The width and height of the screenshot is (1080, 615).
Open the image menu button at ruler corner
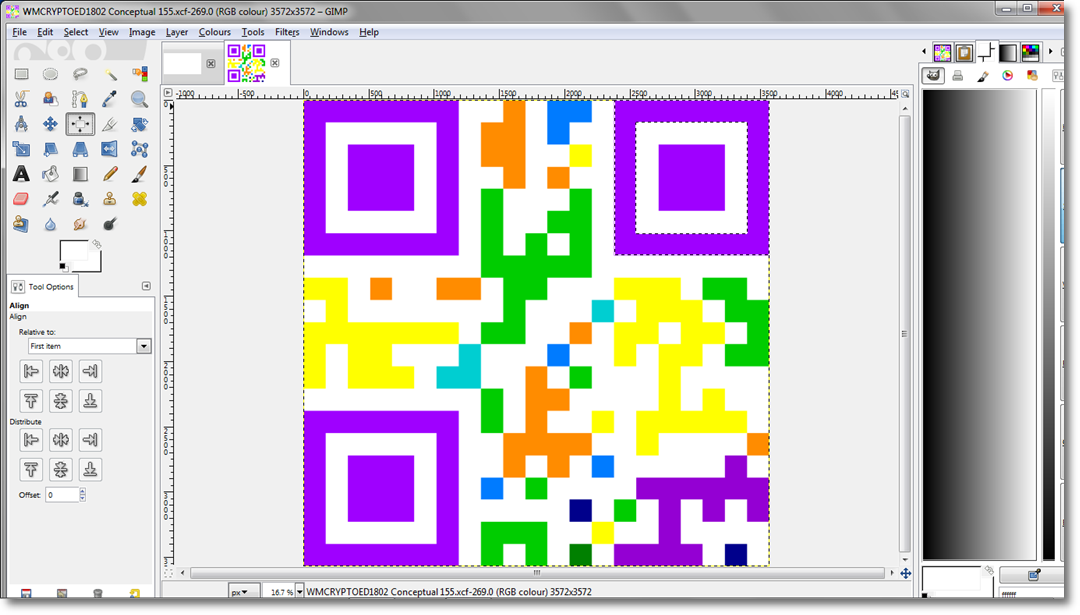[168, 93]
